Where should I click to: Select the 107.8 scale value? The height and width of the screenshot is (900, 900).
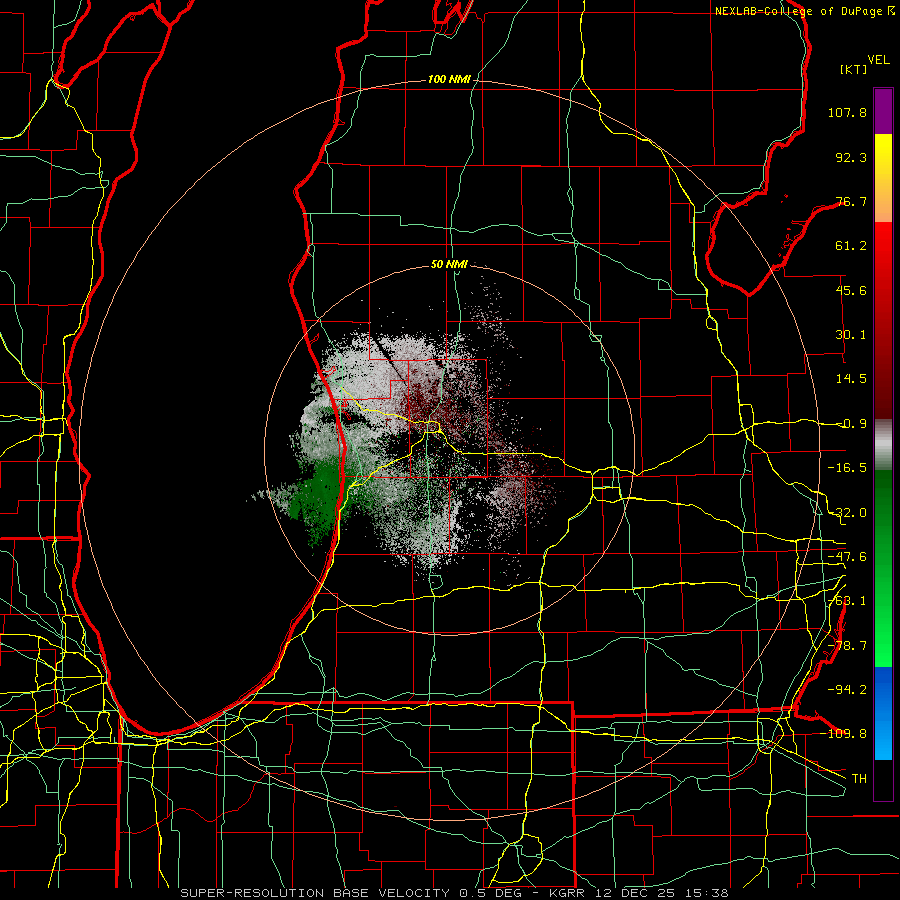(847, 112)
